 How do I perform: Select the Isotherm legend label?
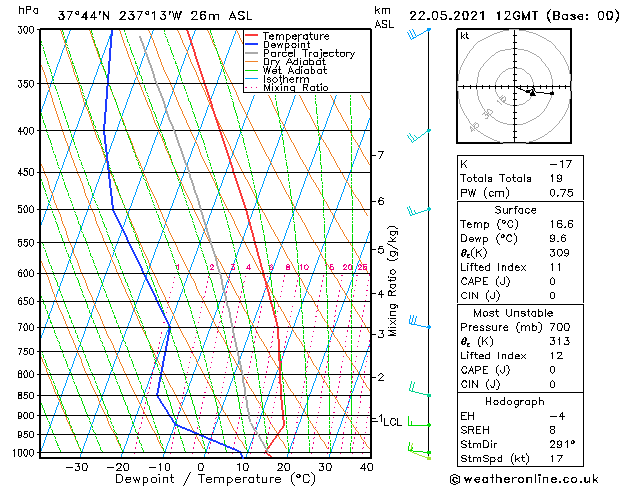[x=286, y=79]
